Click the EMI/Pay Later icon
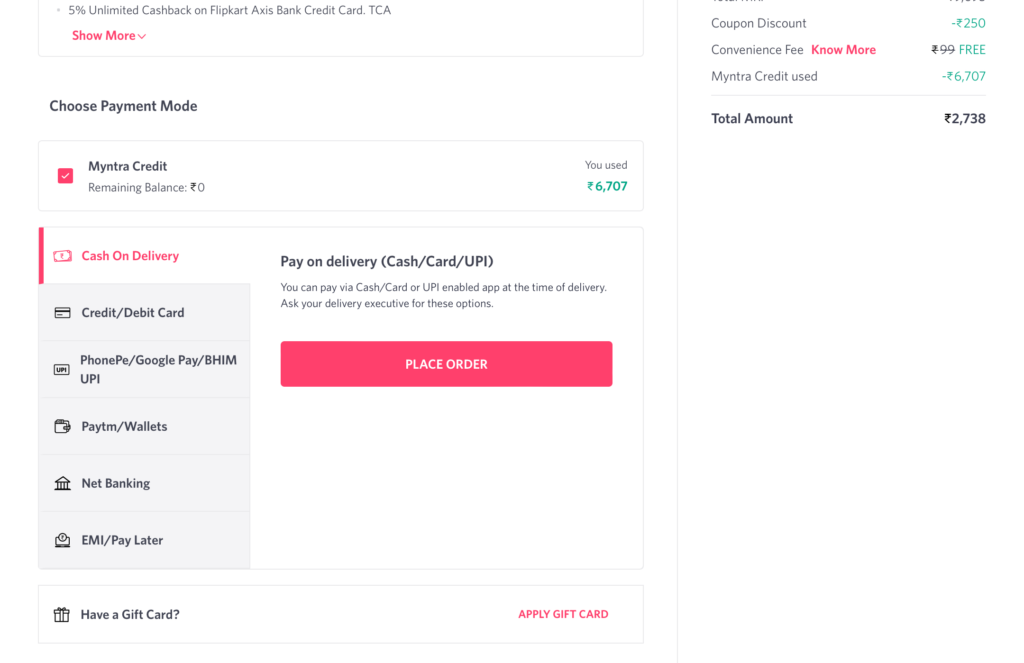1024x663 pixels. (62, 540)
